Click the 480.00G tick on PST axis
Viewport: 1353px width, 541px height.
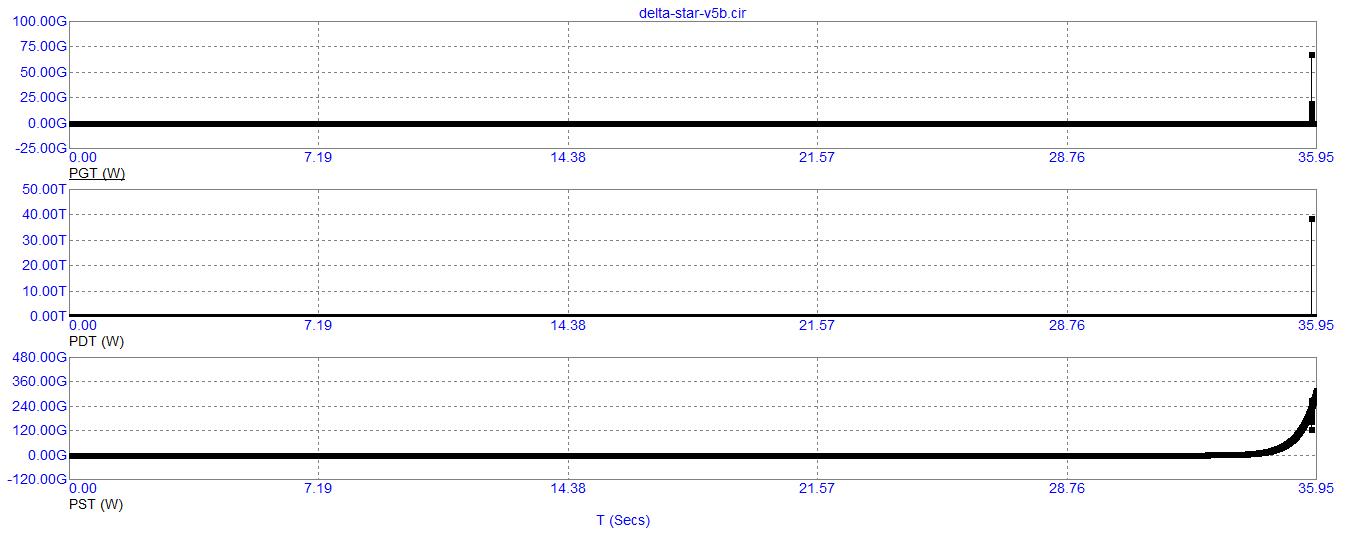[38, 358]
